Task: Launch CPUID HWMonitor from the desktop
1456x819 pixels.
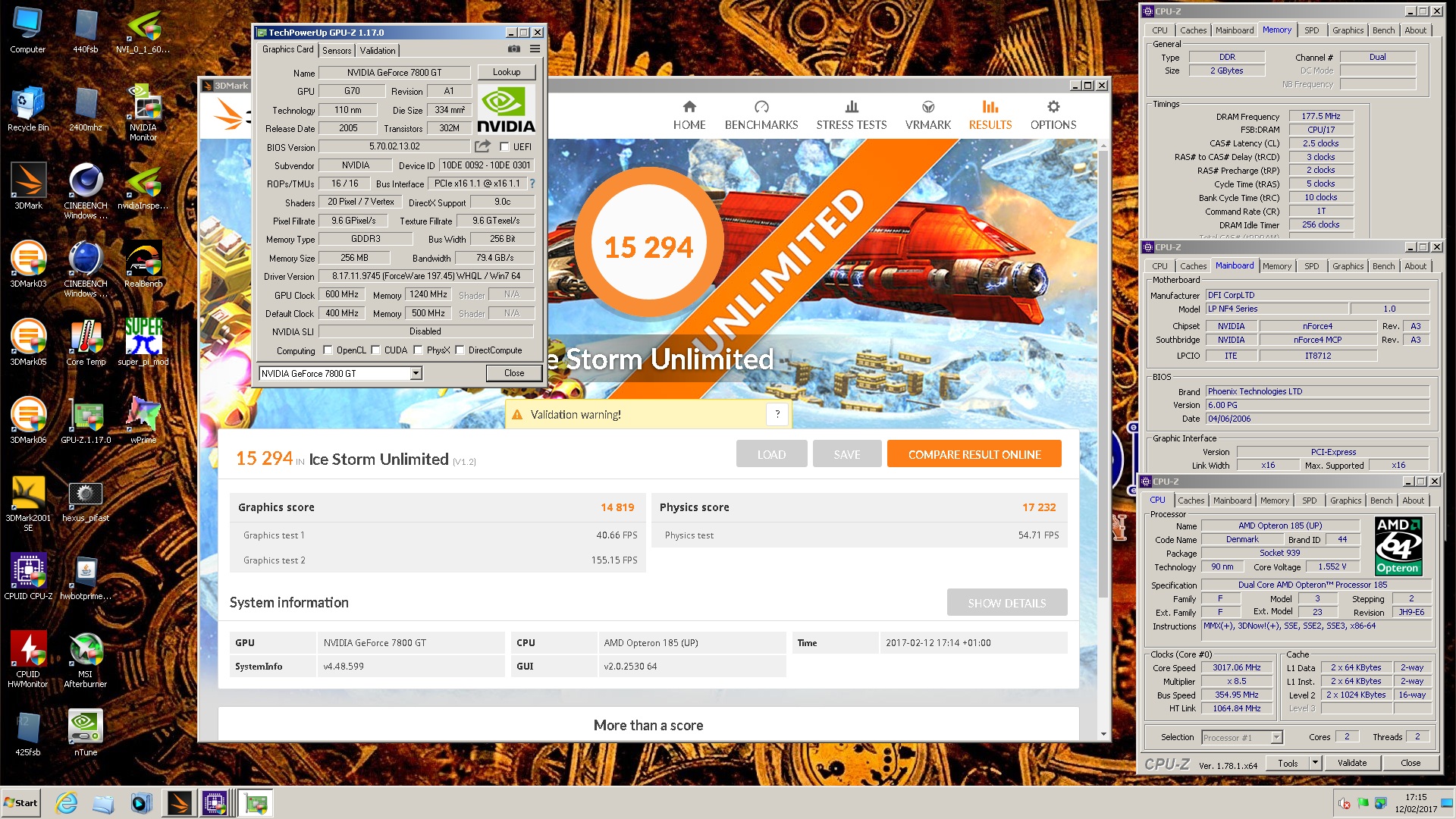Action: 28,660
